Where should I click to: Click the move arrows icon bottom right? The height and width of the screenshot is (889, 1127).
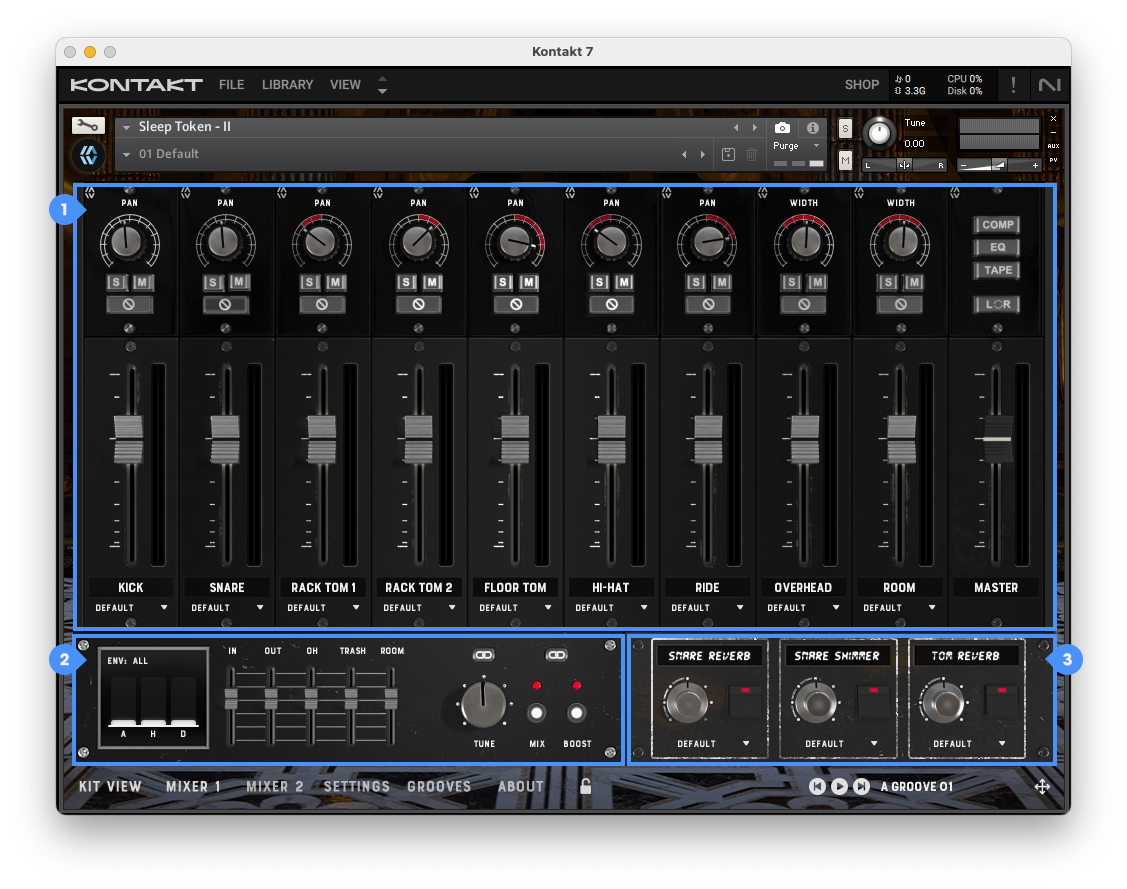click(x=1042, y=787)
